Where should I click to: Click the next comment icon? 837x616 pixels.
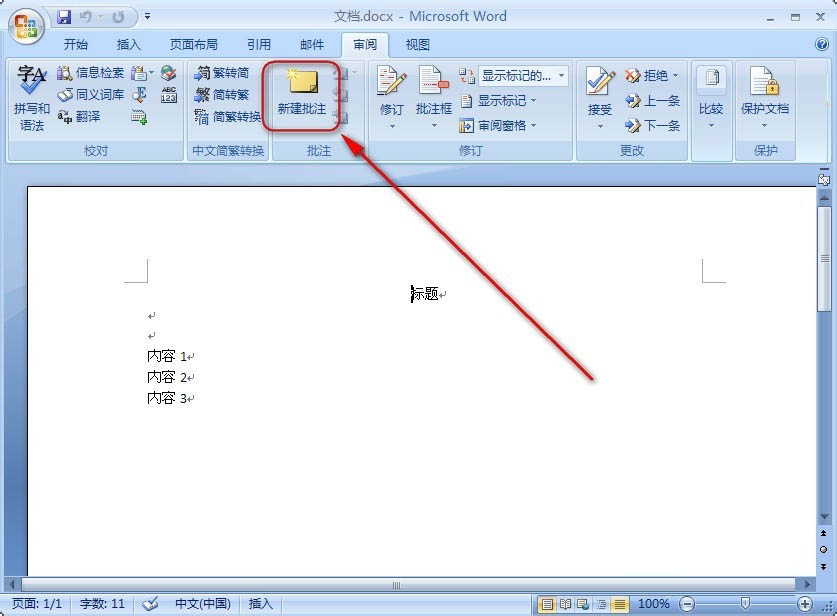[341, 117]
